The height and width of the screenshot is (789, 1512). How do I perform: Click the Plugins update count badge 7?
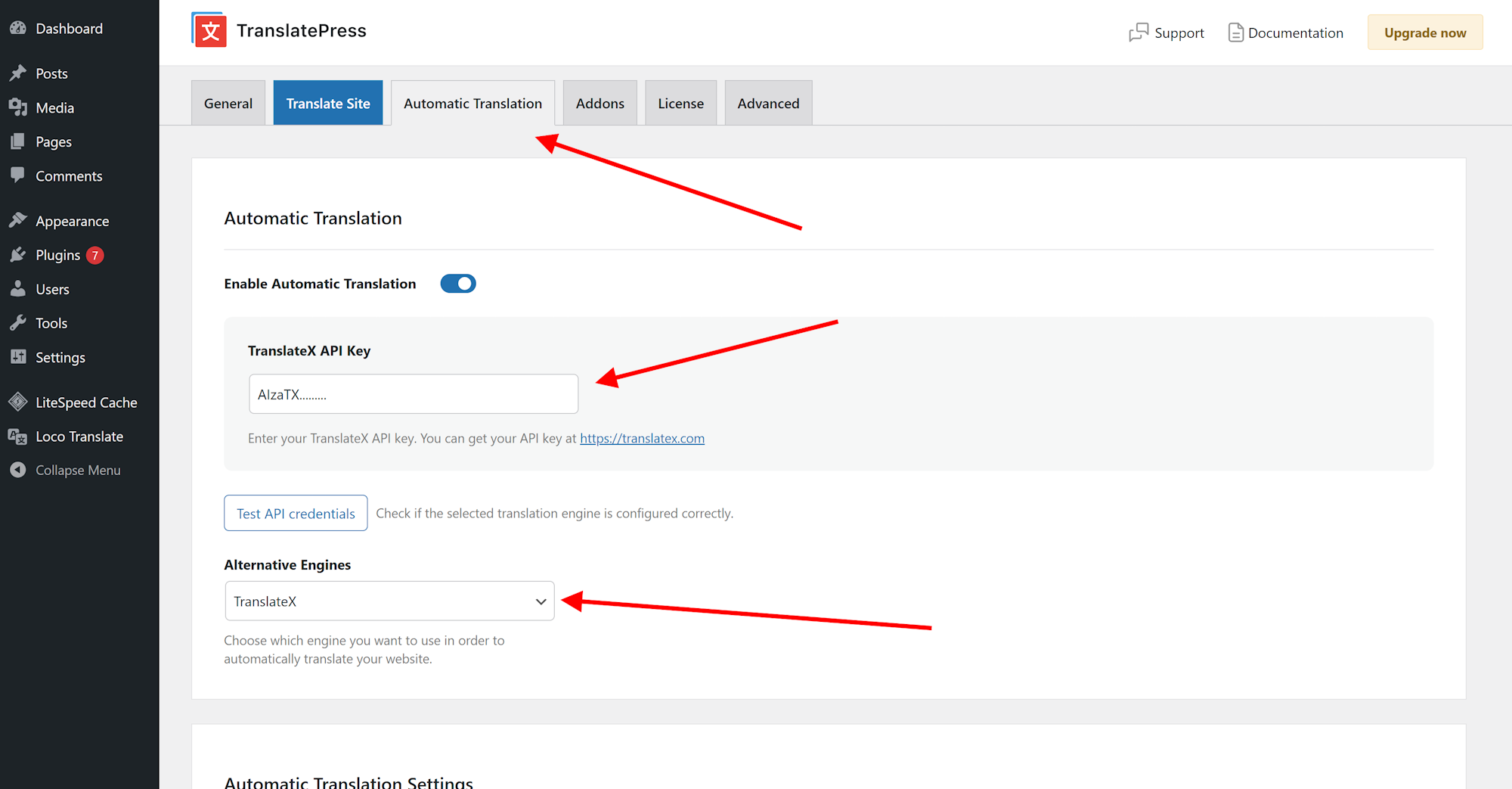pyautogui.click(x=95, y=256)
